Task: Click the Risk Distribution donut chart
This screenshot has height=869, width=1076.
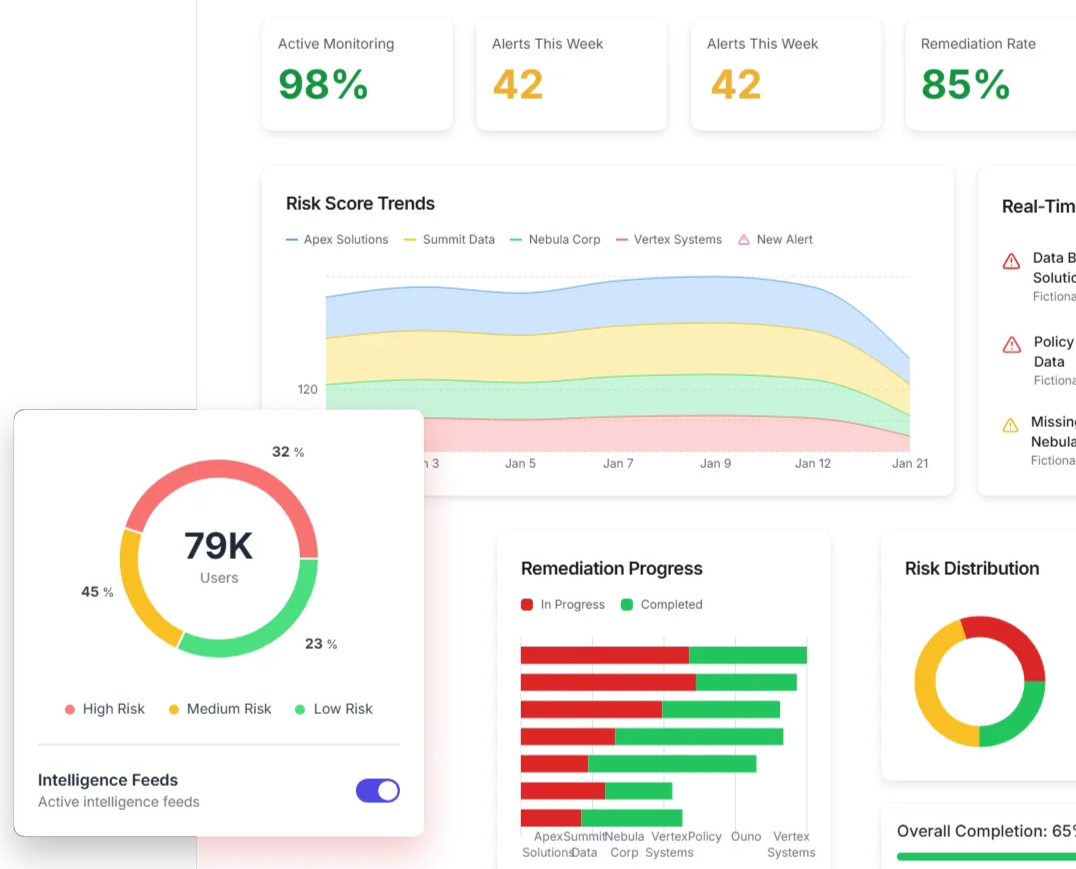Action: 979,681
